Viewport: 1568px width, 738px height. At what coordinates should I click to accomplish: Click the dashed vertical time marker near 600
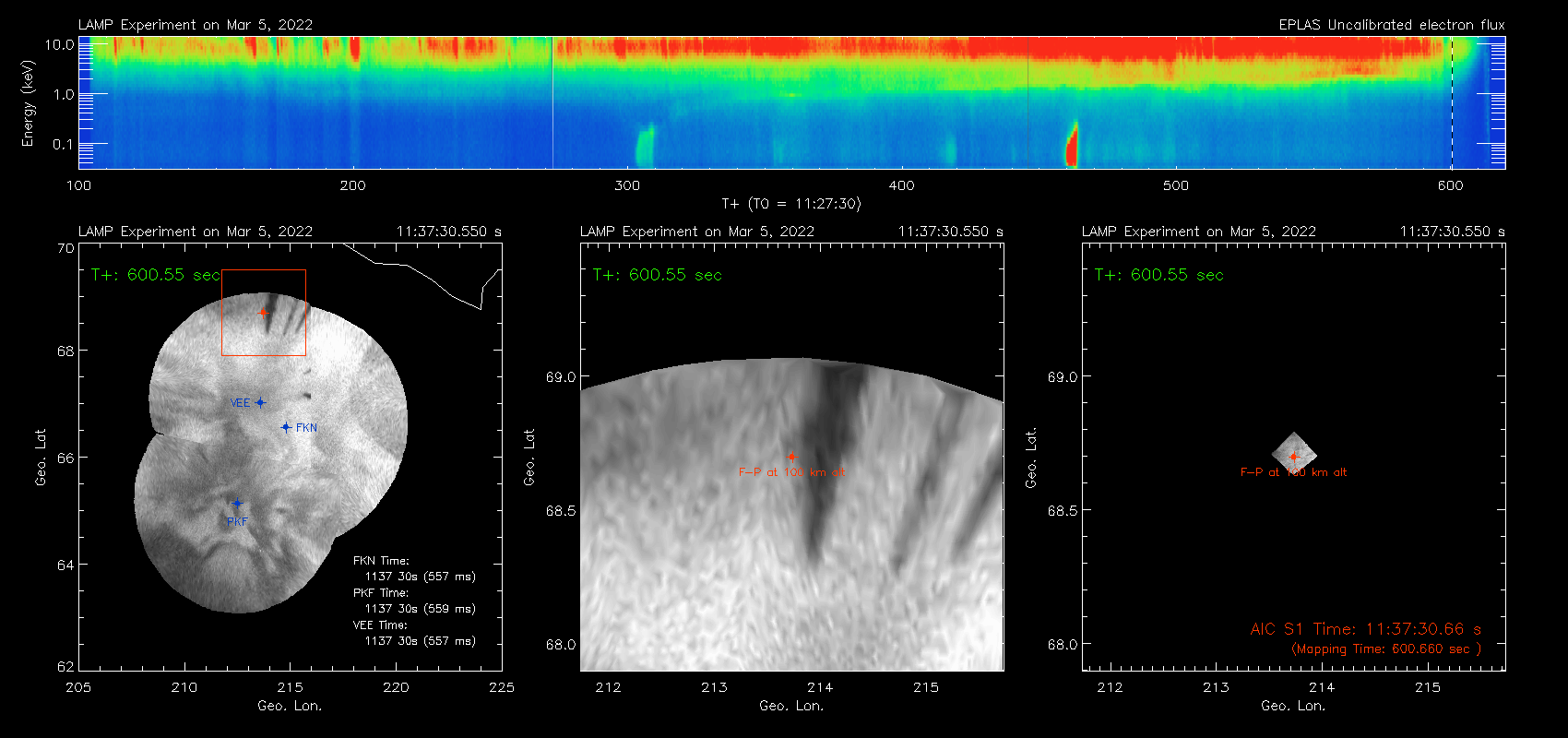coord(1452,102)
